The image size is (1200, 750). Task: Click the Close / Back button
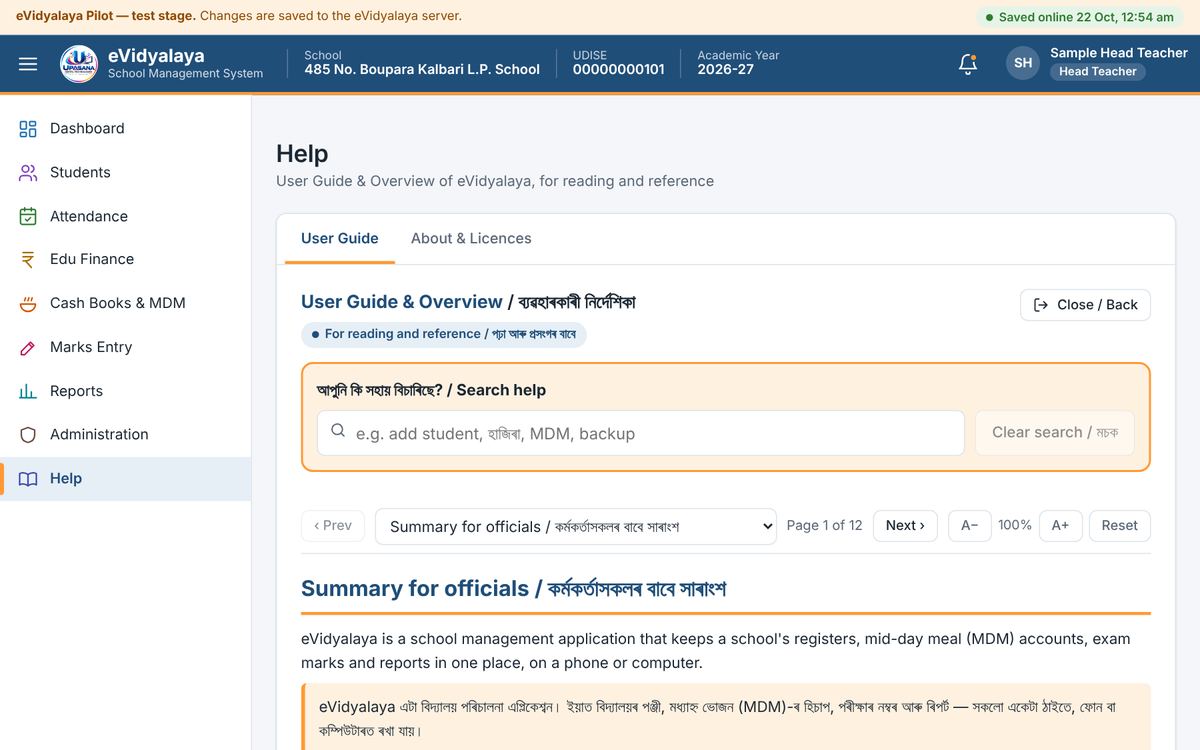click(x=1085, y=305)
